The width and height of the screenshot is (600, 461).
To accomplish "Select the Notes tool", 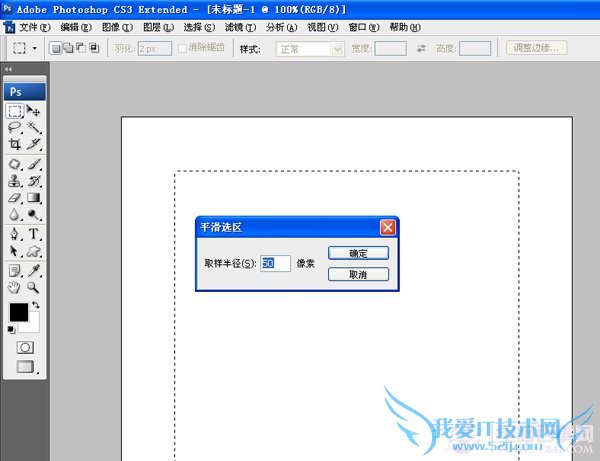I will coord(15,271).
